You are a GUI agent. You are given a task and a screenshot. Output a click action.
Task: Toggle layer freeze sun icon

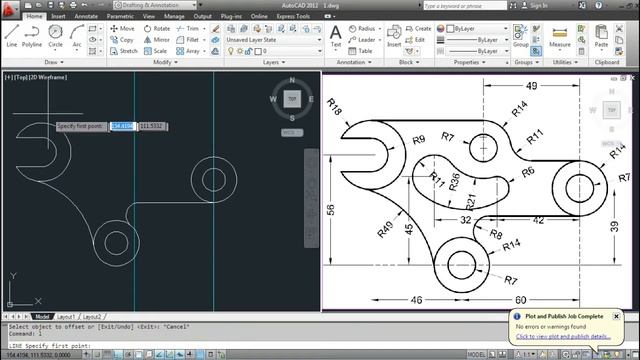(x=240, y=51)
